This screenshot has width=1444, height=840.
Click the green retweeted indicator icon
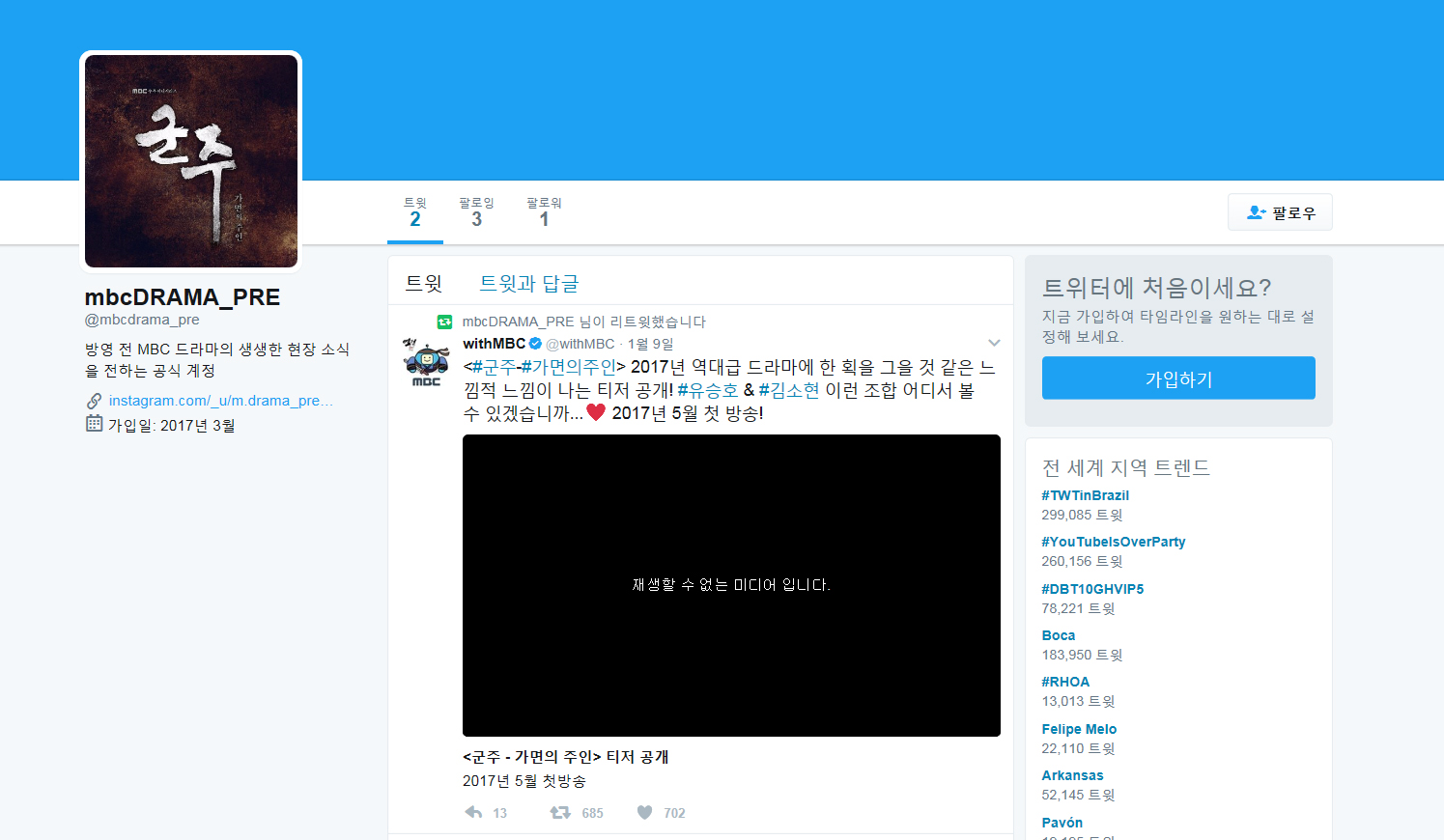pos(444,322)
